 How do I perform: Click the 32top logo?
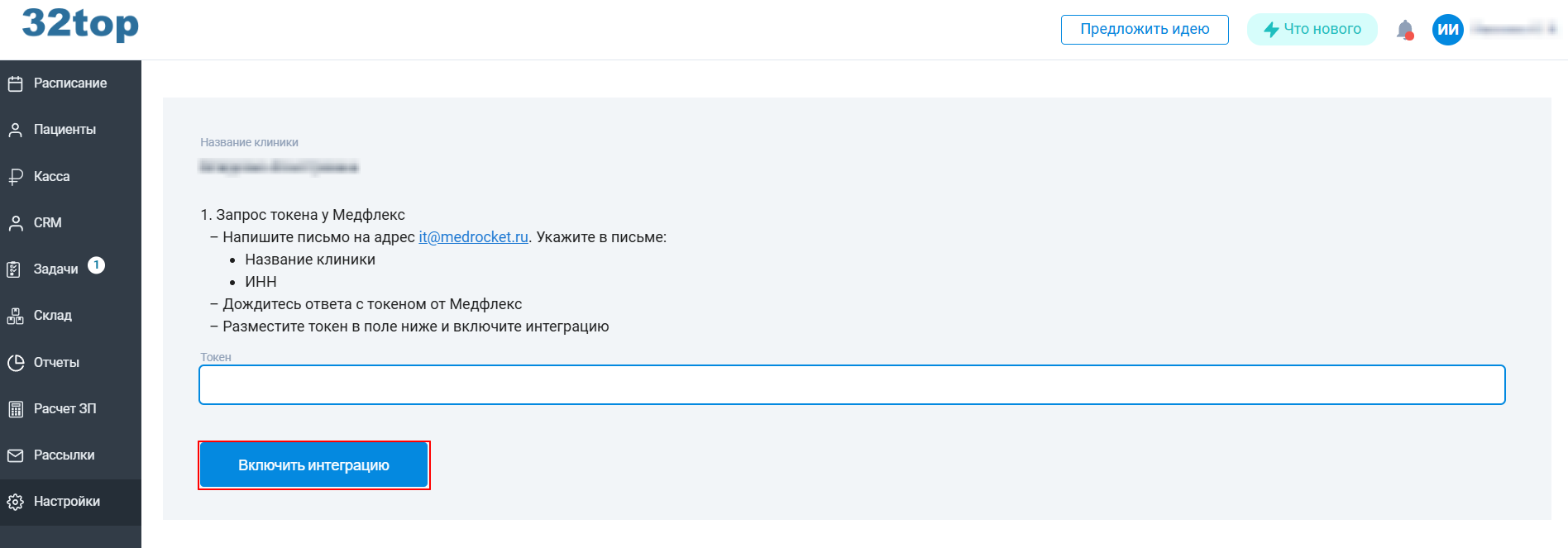pyautogui.click(x=80, y=24)
